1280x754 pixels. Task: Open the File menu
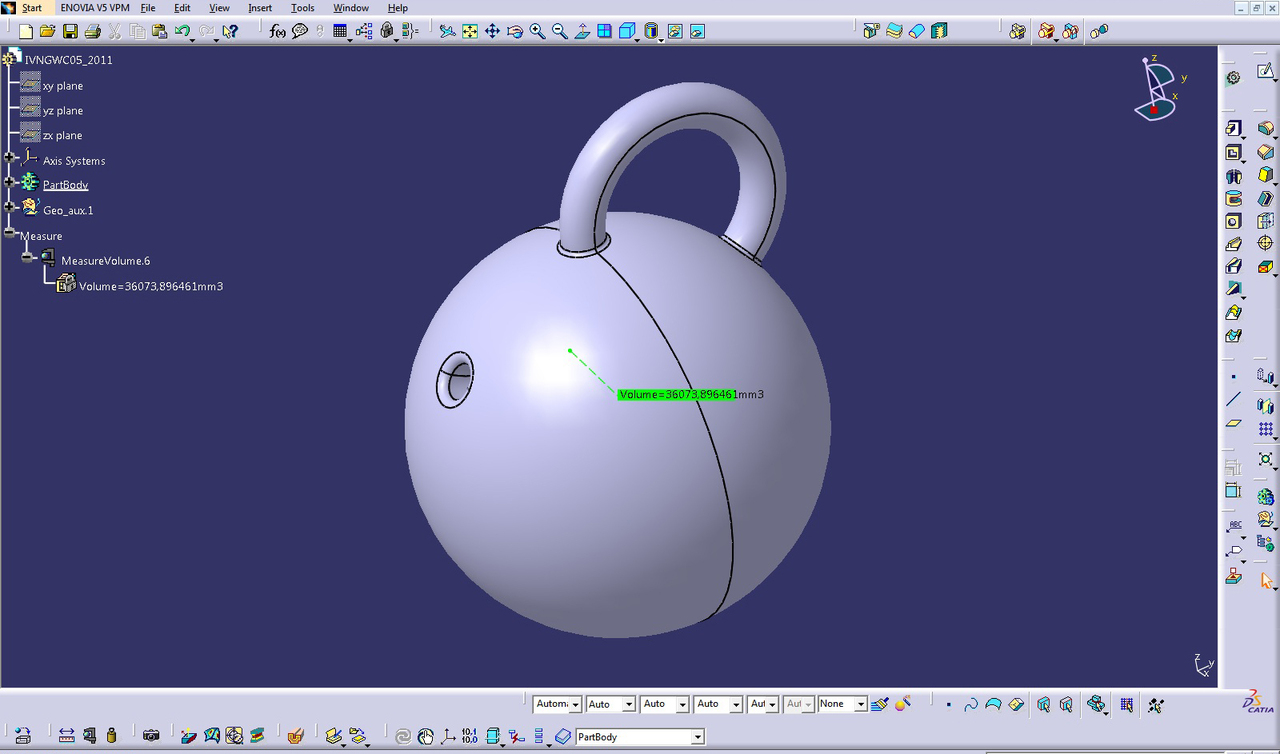(148, 8)
